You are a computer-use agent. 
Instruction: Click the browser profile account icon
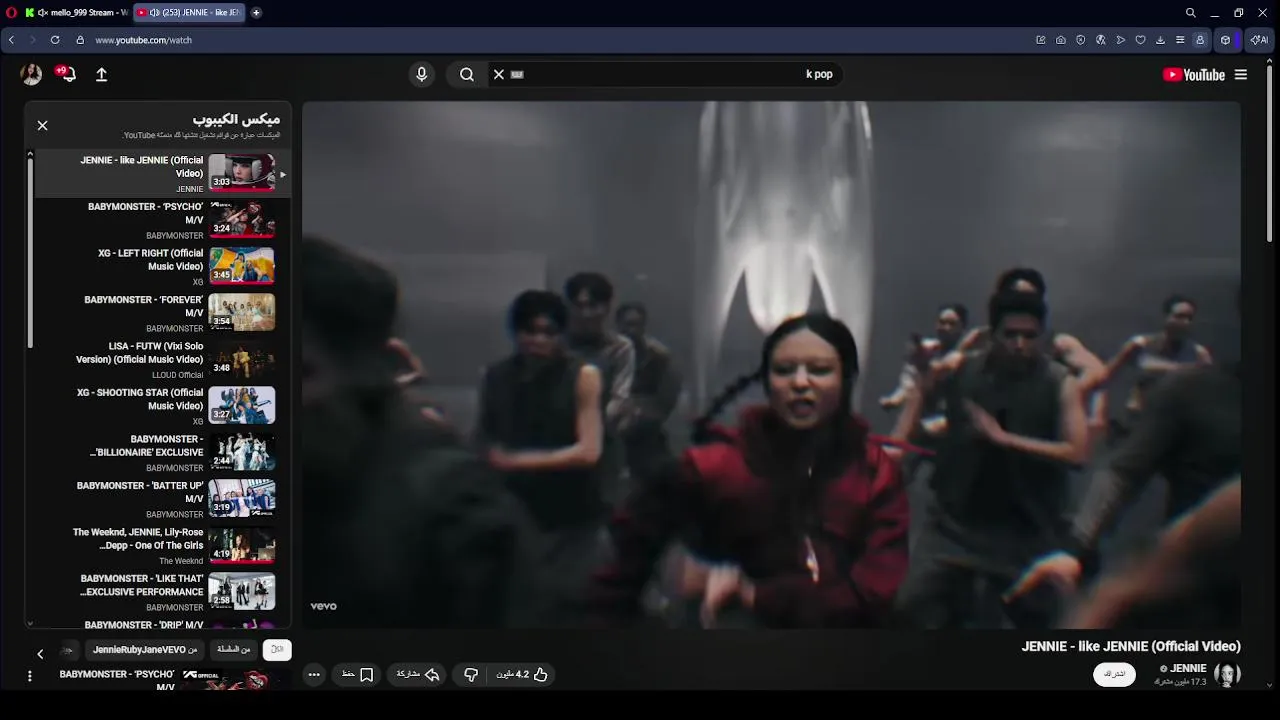[1200, 40]
